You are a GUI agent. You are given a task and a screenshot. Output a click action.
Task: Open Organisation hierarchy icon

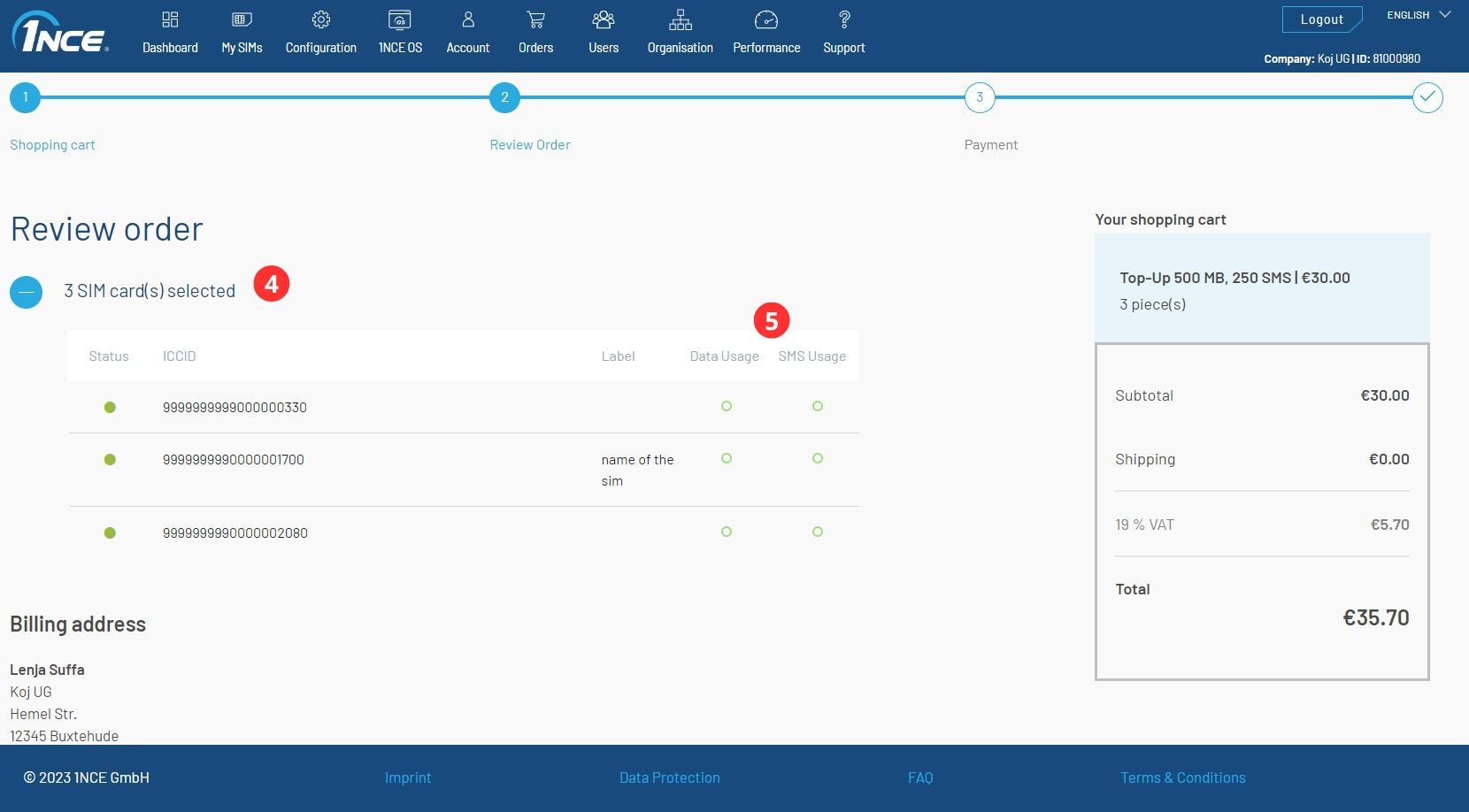[x=680, y=19]
